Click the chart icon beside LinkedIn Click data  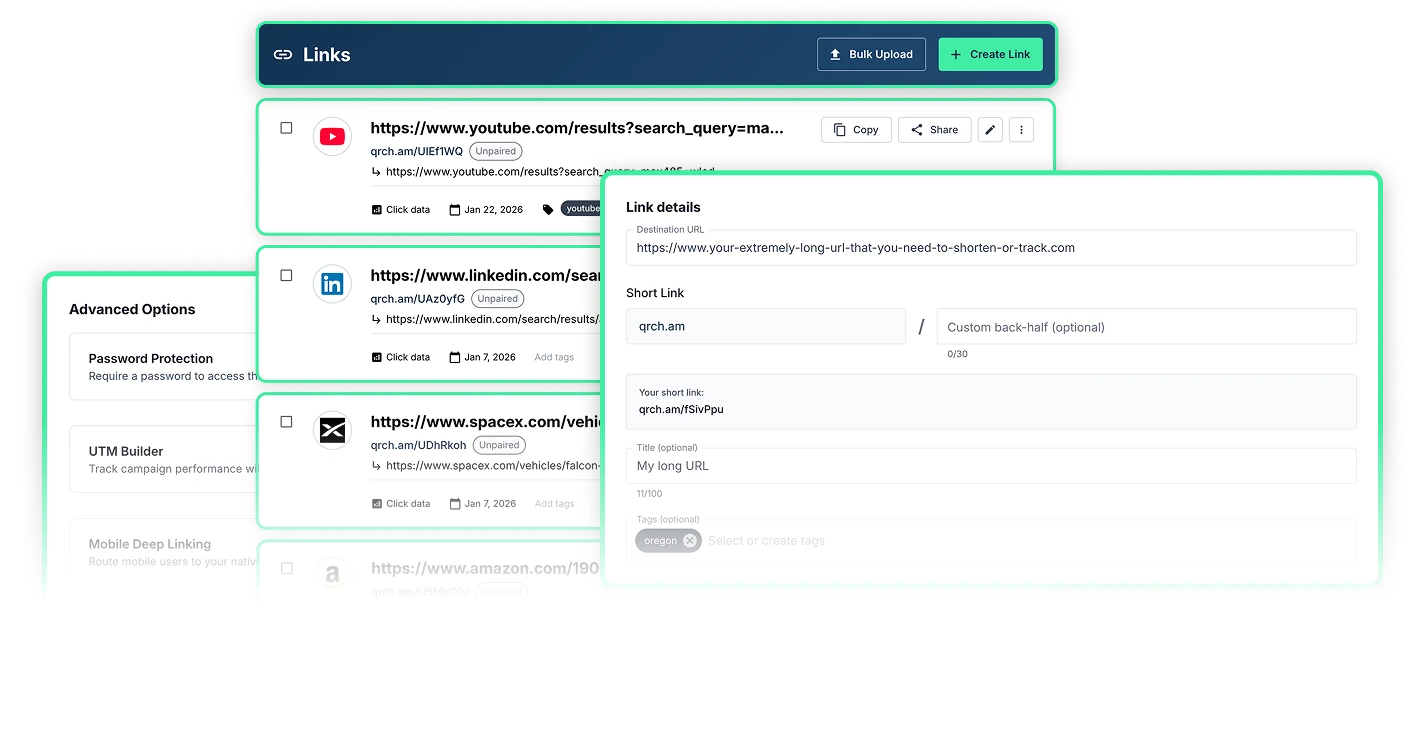[x=376, y=357]
